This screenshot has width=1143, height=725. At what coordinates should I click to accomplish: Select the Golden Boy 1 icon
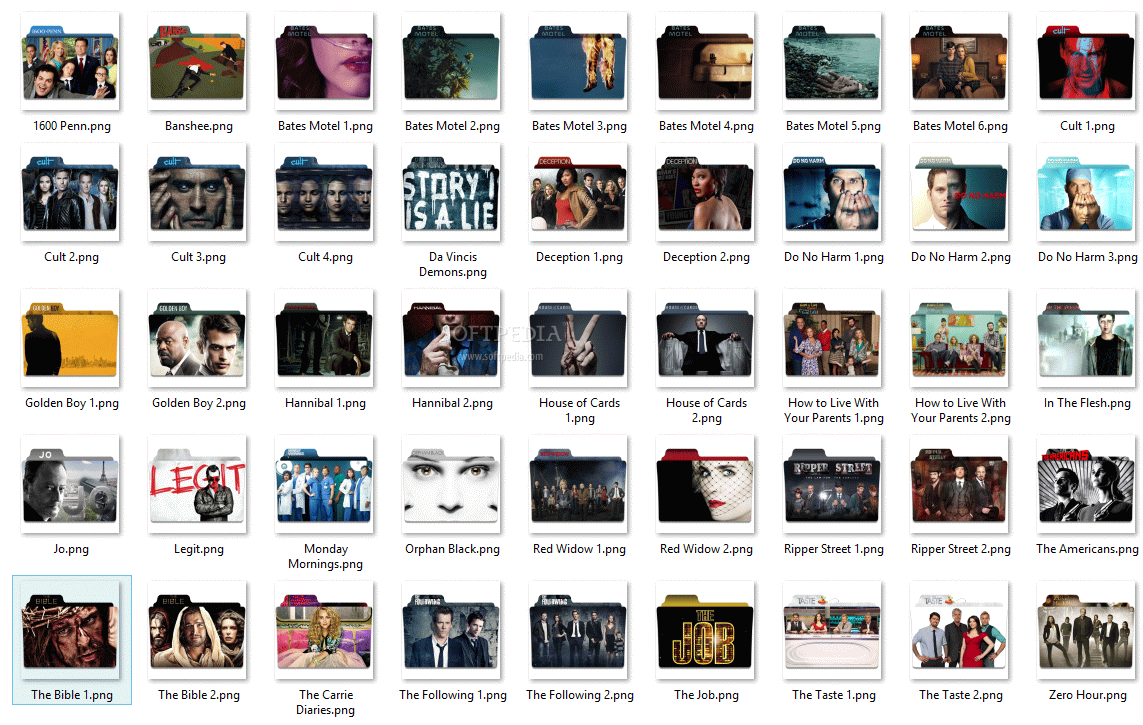coord(71,338)
